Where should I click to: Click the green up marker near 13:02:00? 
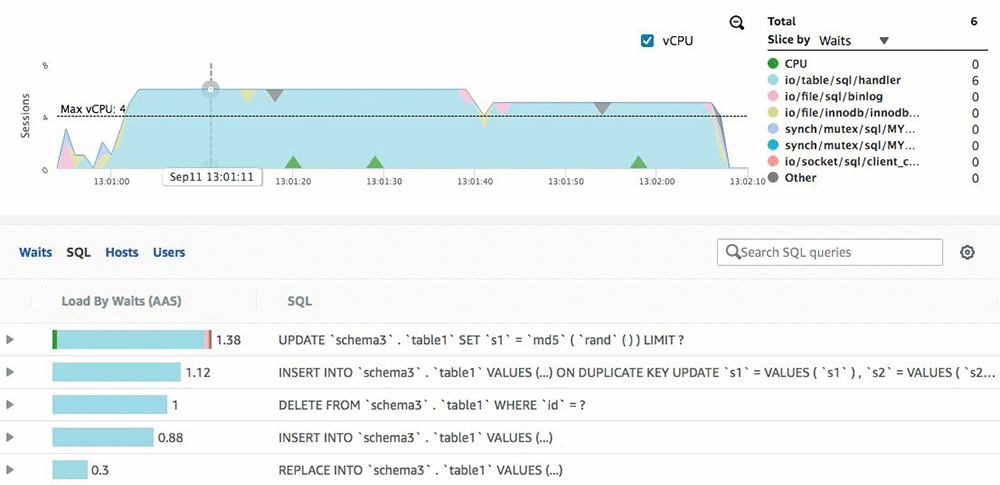(638, 162)
